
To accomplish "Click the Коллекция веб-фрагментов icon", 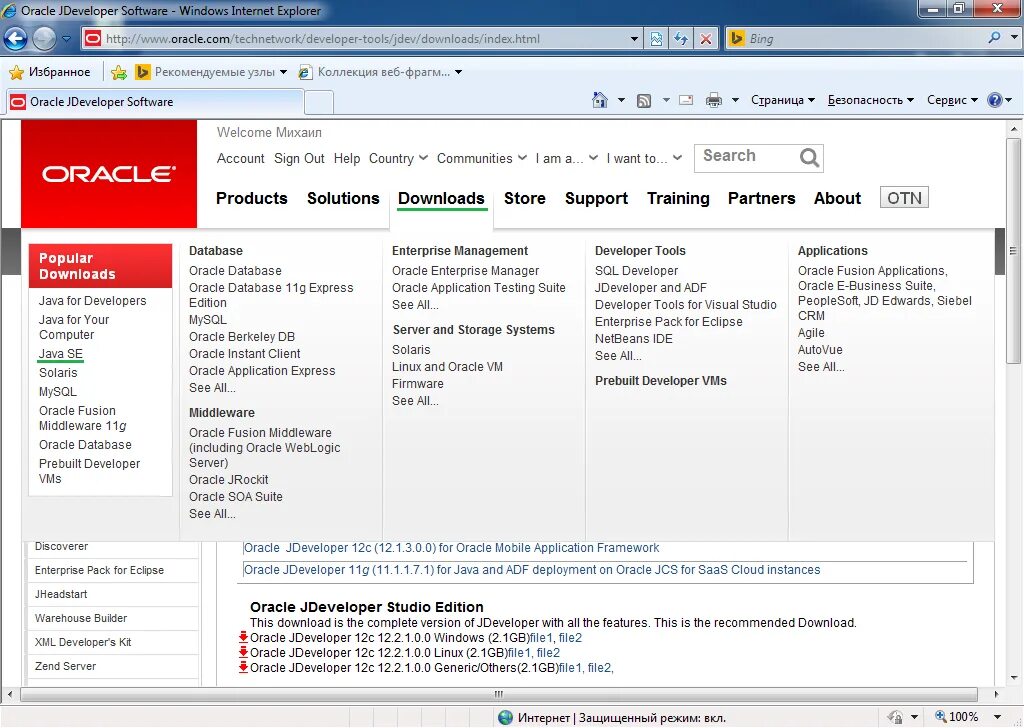I will tap(304, 72).
